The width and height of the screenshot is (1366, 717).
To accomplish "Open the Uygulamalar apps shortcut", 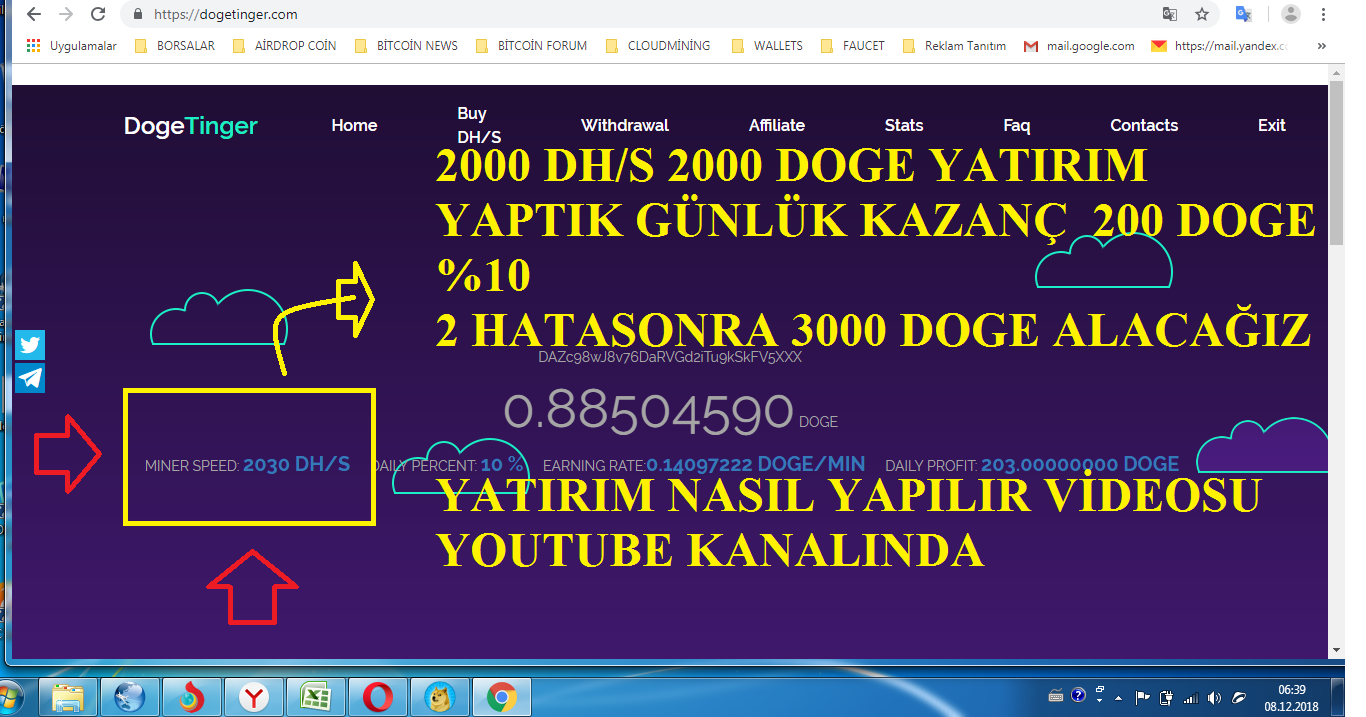I will [x=71, y=46].
